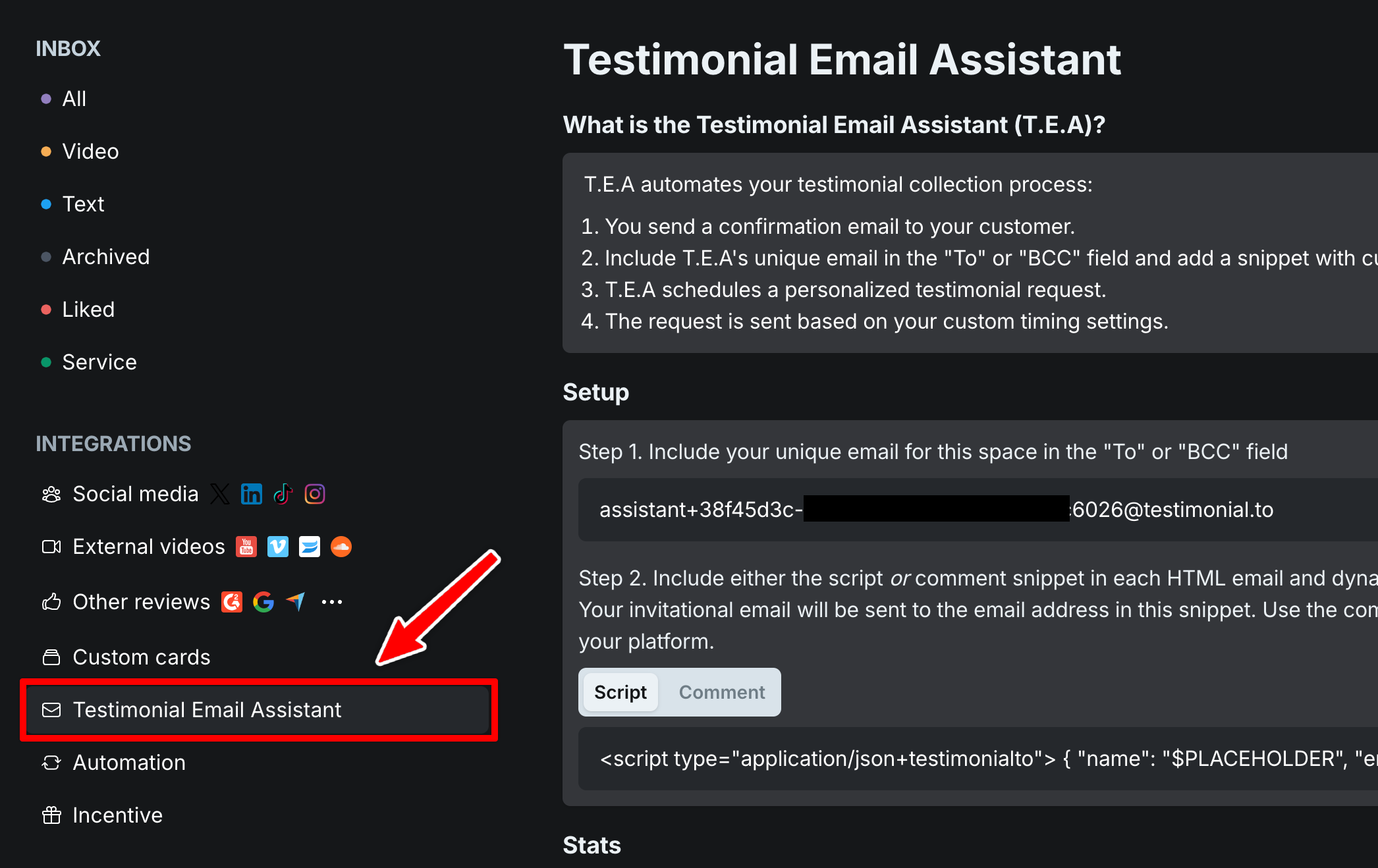Click the G2 reviews icon
The height and width of the screenshot is (868, 1378).
[232, 602]
